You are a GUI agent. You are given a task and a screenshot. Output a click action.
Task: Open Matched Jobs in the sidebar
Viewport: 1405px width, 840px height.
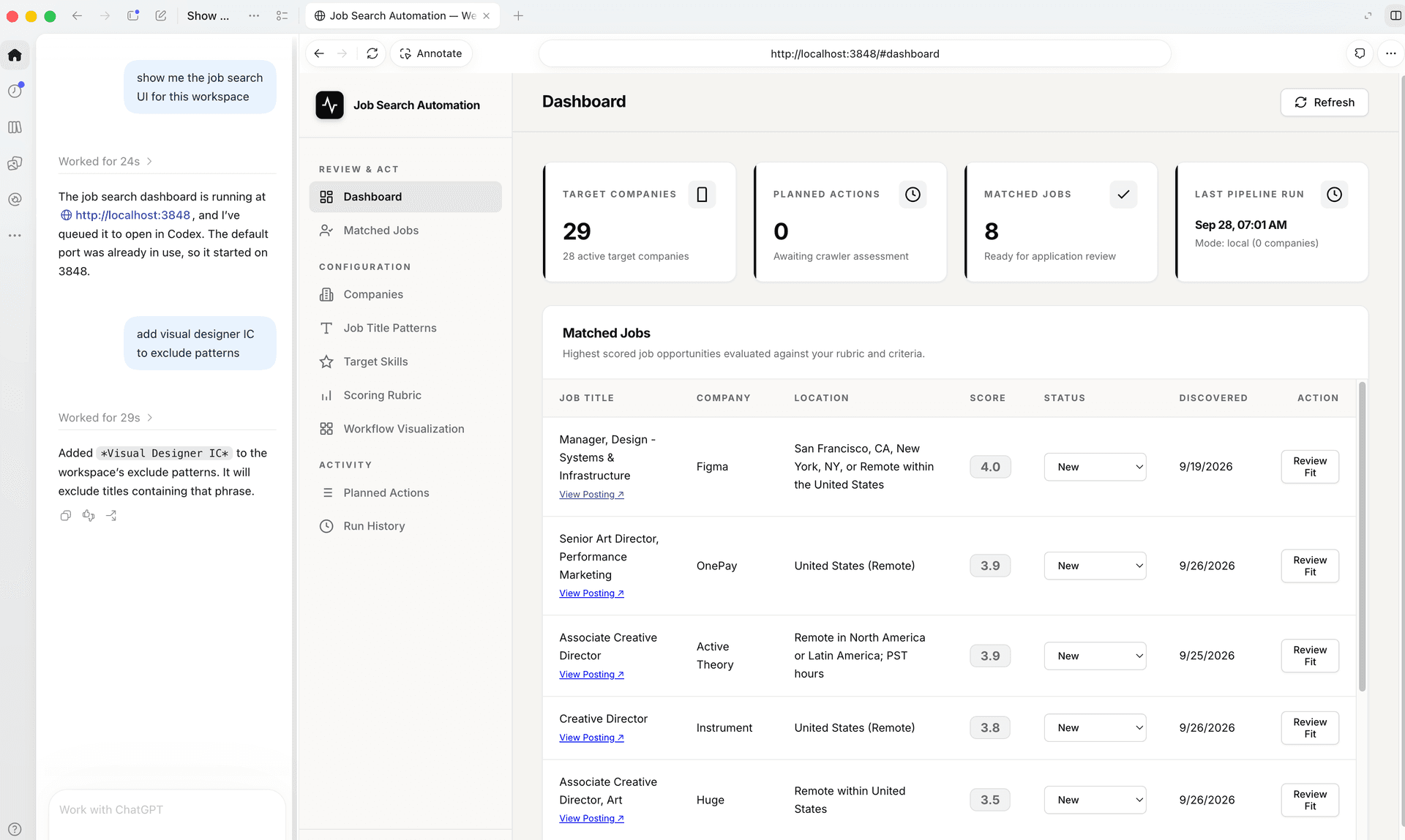click(x=405, y=230)
